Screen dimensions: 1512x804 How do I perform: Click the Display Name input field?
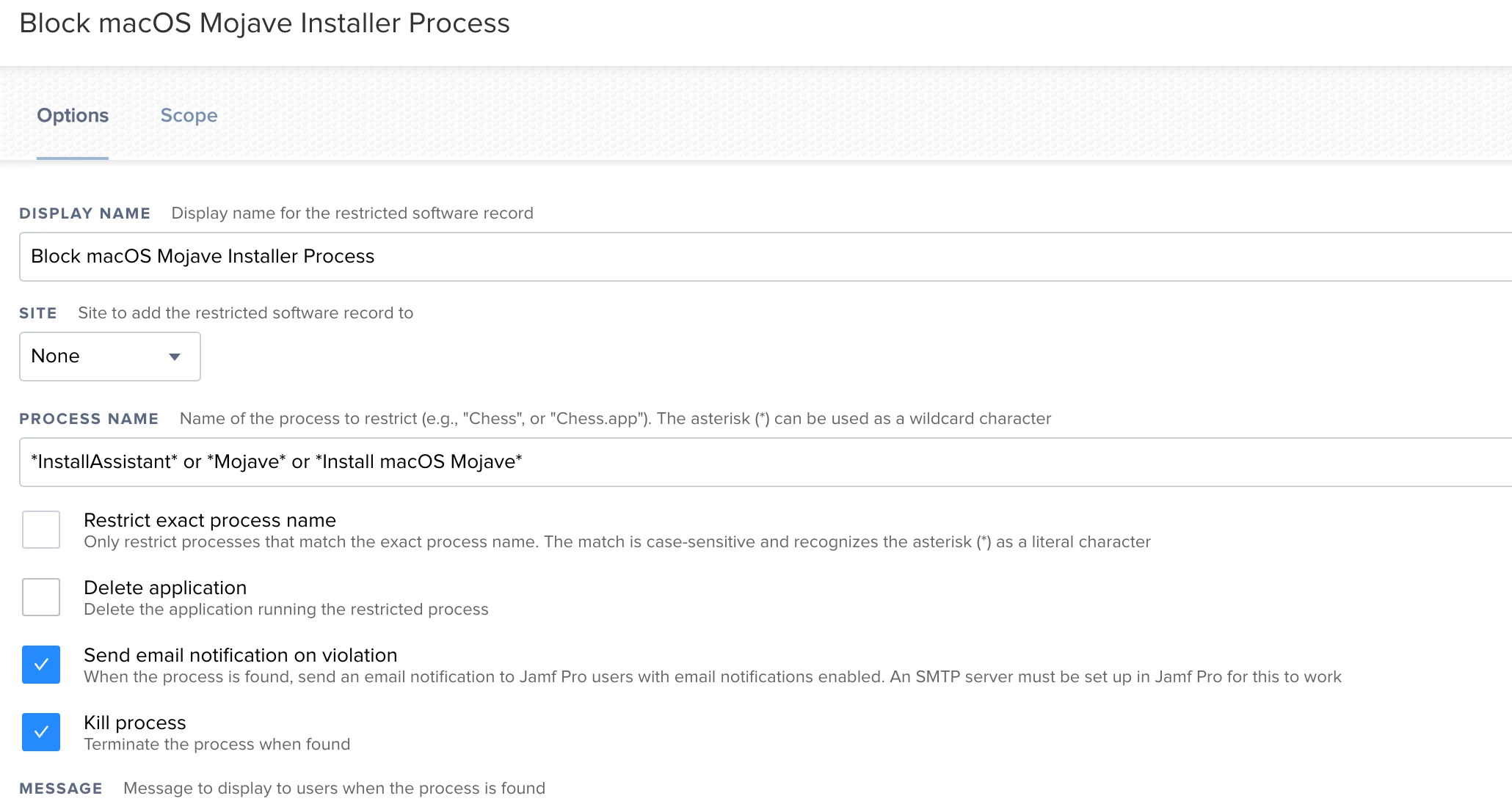tap(766, 257)
